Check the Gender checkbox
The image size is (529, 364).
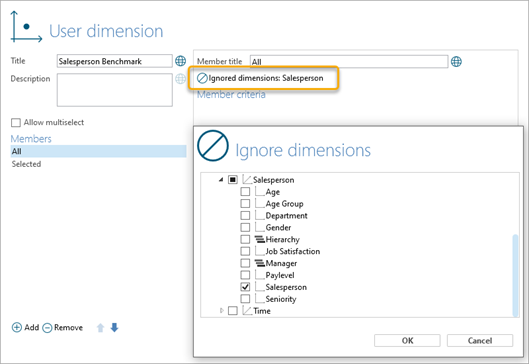(245, 227)
